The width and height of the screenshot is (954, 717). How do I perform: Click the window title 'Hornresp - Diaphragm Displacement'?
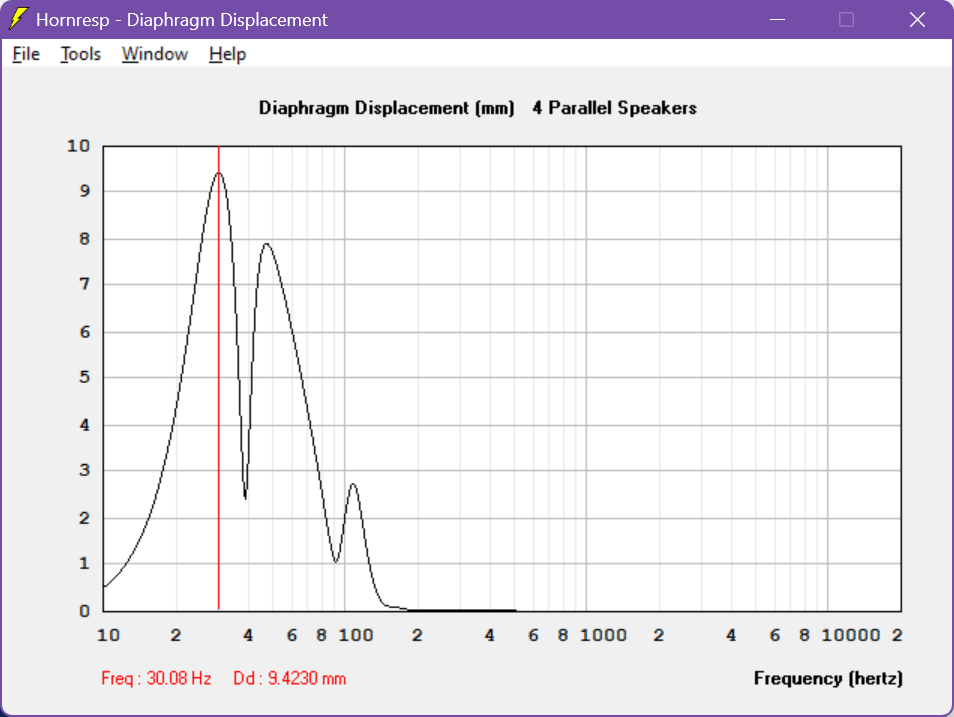coord(182,19)
